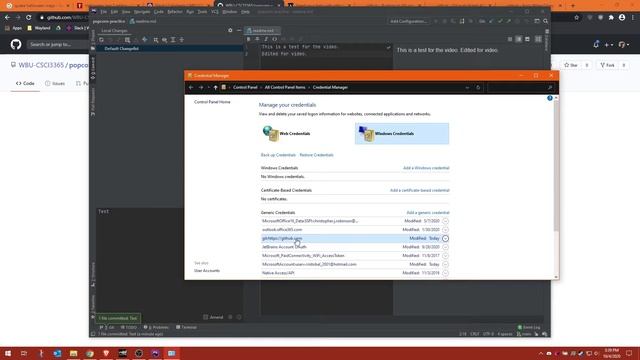Go up one level in Control Panel
640x360 pixels.
point(216,87)
